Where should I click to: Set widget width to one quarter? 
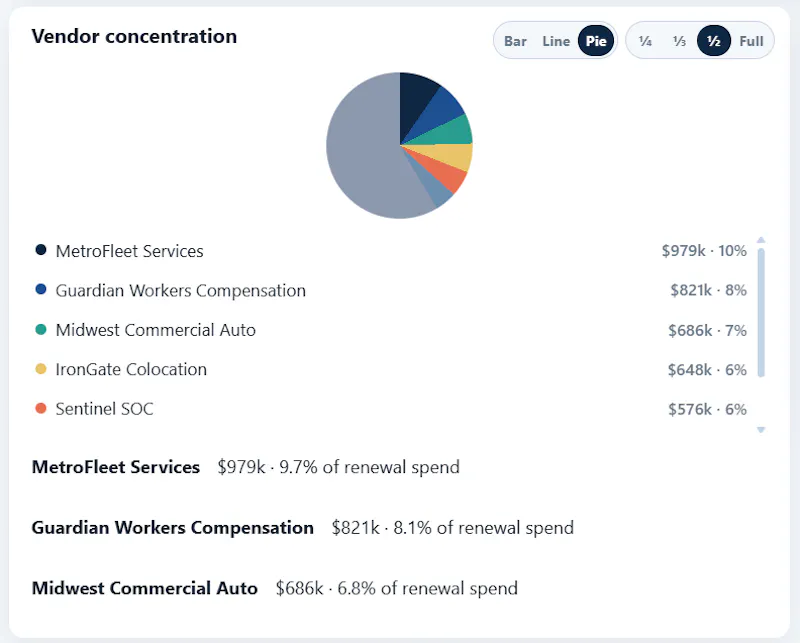(645, 41)
